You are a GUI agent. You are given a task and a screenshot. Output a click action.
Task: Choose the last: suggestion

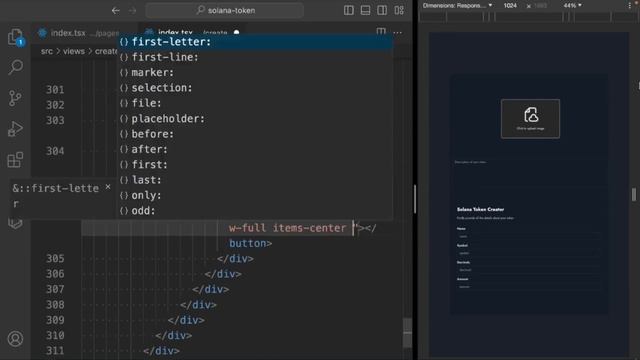point(255,180)
